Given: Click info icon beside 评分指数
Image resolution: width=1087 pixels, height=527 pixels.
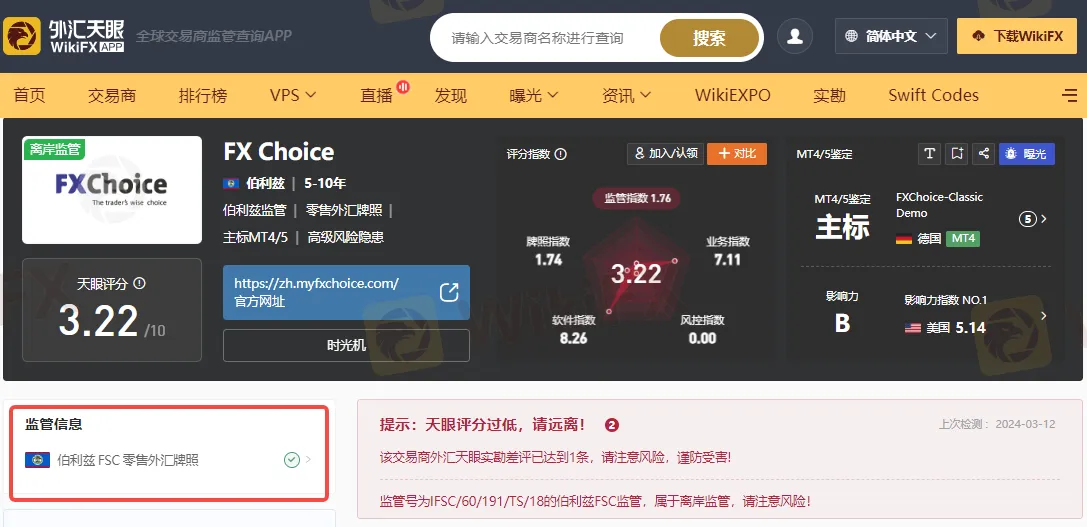Looking at the screenshot, I should pyautogui.click(x=561, y=154).
